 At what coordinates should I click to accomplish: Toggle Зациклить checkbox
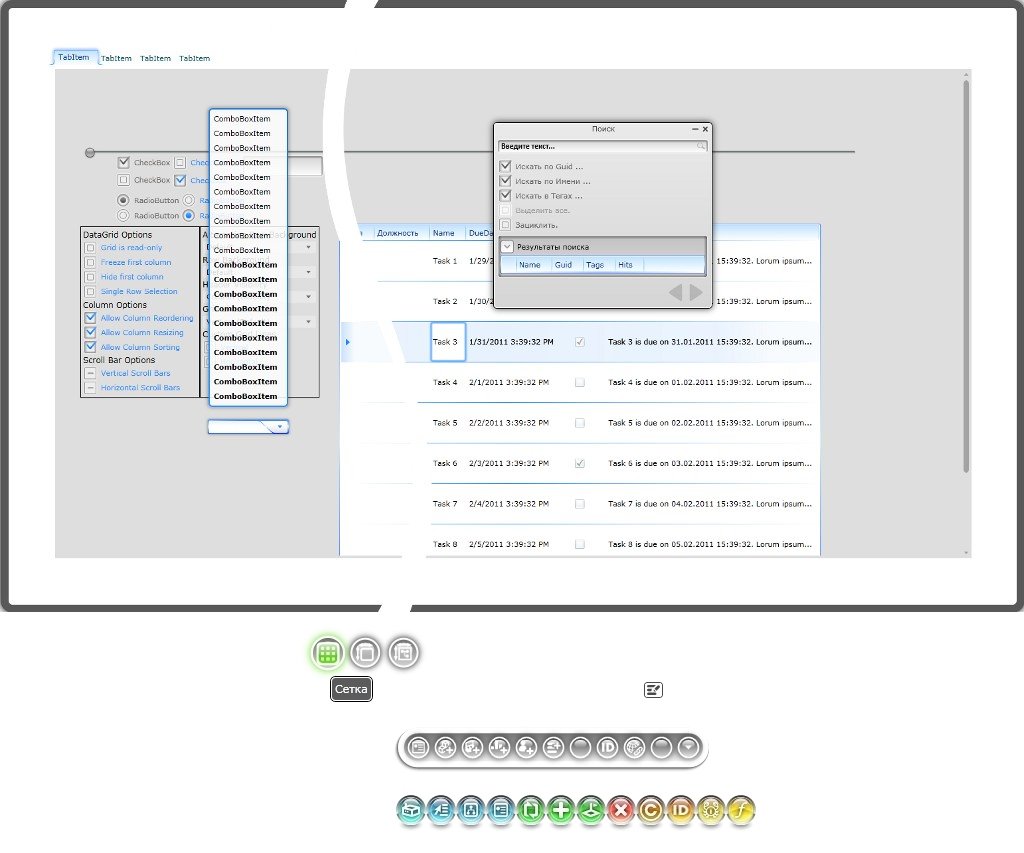pos(505,225)
